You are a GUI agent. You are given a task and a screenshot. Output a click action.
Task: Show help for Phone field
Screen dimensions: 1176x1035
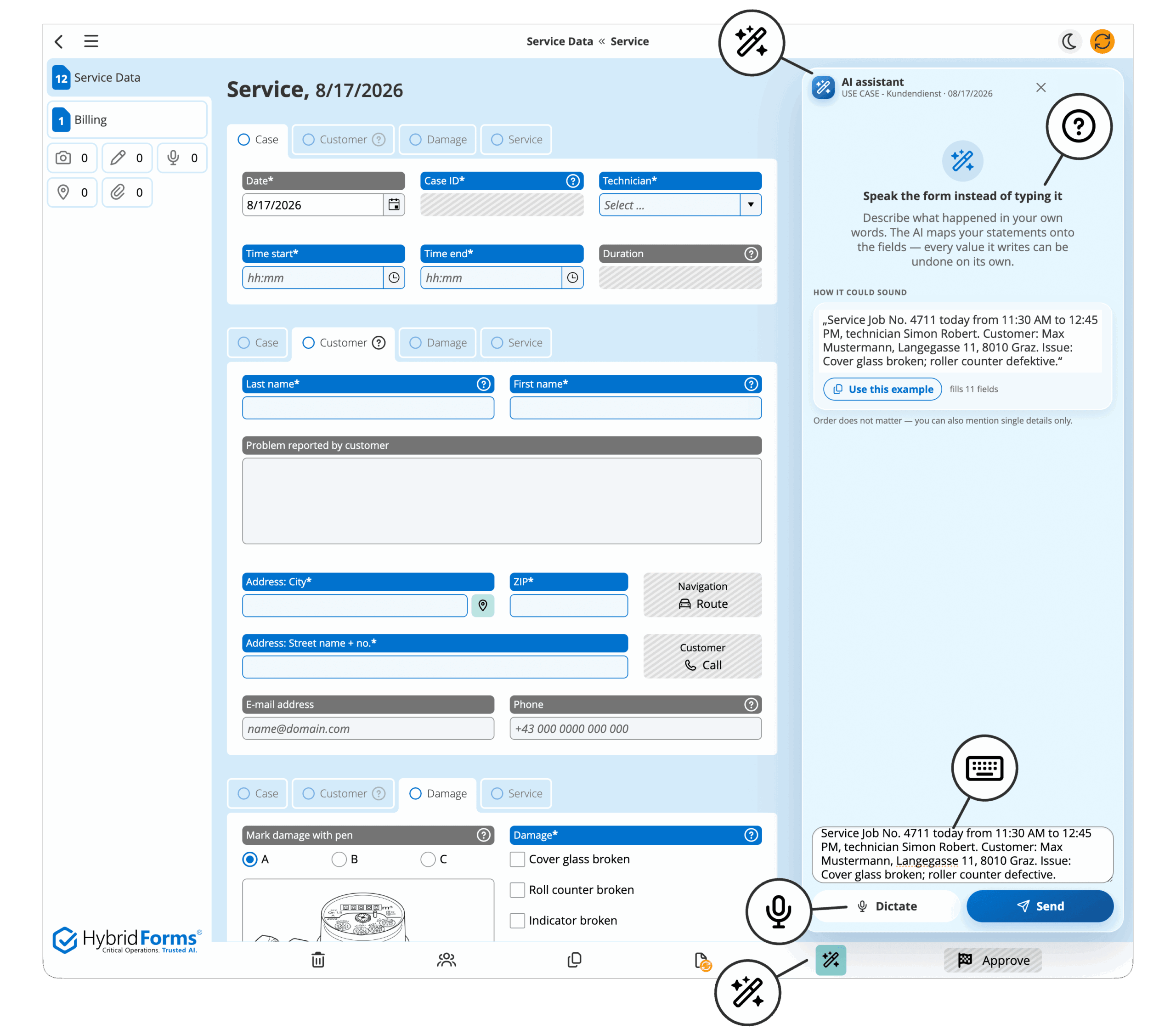[x=751, y=705]
